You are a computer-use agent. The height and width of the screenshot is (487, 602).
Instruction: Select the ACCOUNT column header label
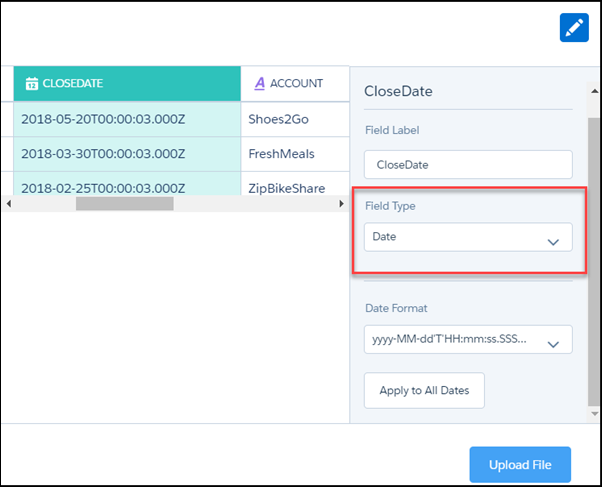[x=297, y=84]
